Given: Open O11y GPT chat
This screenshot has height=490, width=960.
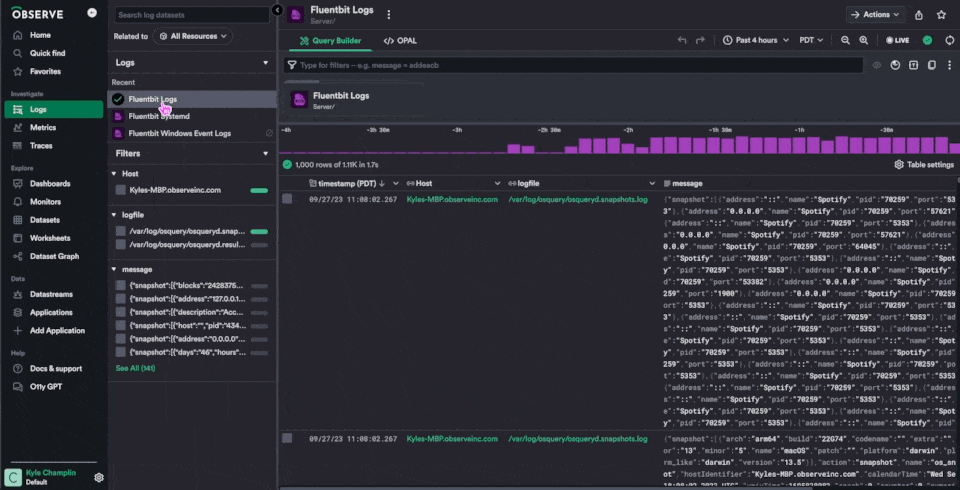Looking at the screenshot, I should [46, 386].
